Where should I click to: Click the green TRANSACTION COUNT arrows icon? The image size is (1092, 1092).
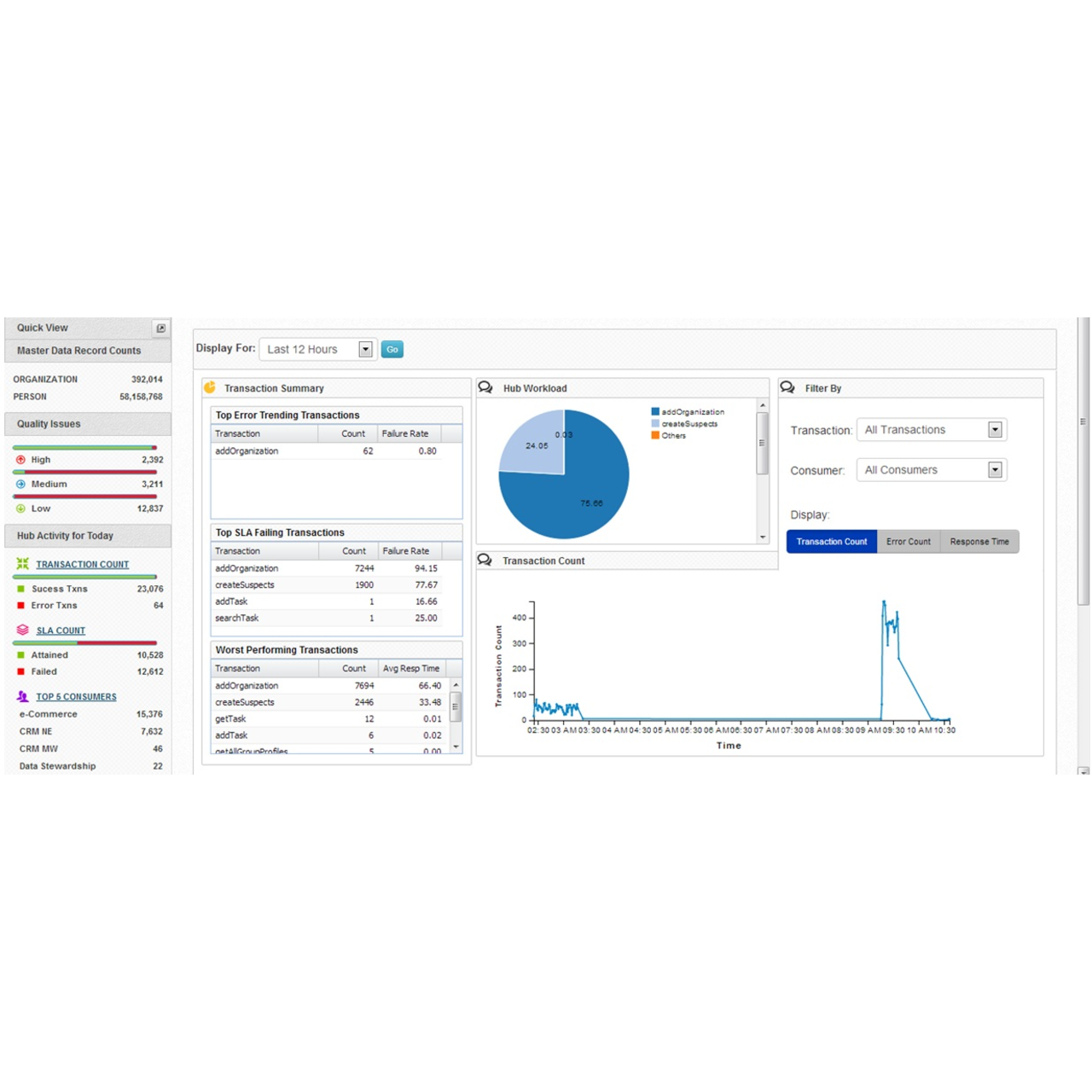[22, 563]
